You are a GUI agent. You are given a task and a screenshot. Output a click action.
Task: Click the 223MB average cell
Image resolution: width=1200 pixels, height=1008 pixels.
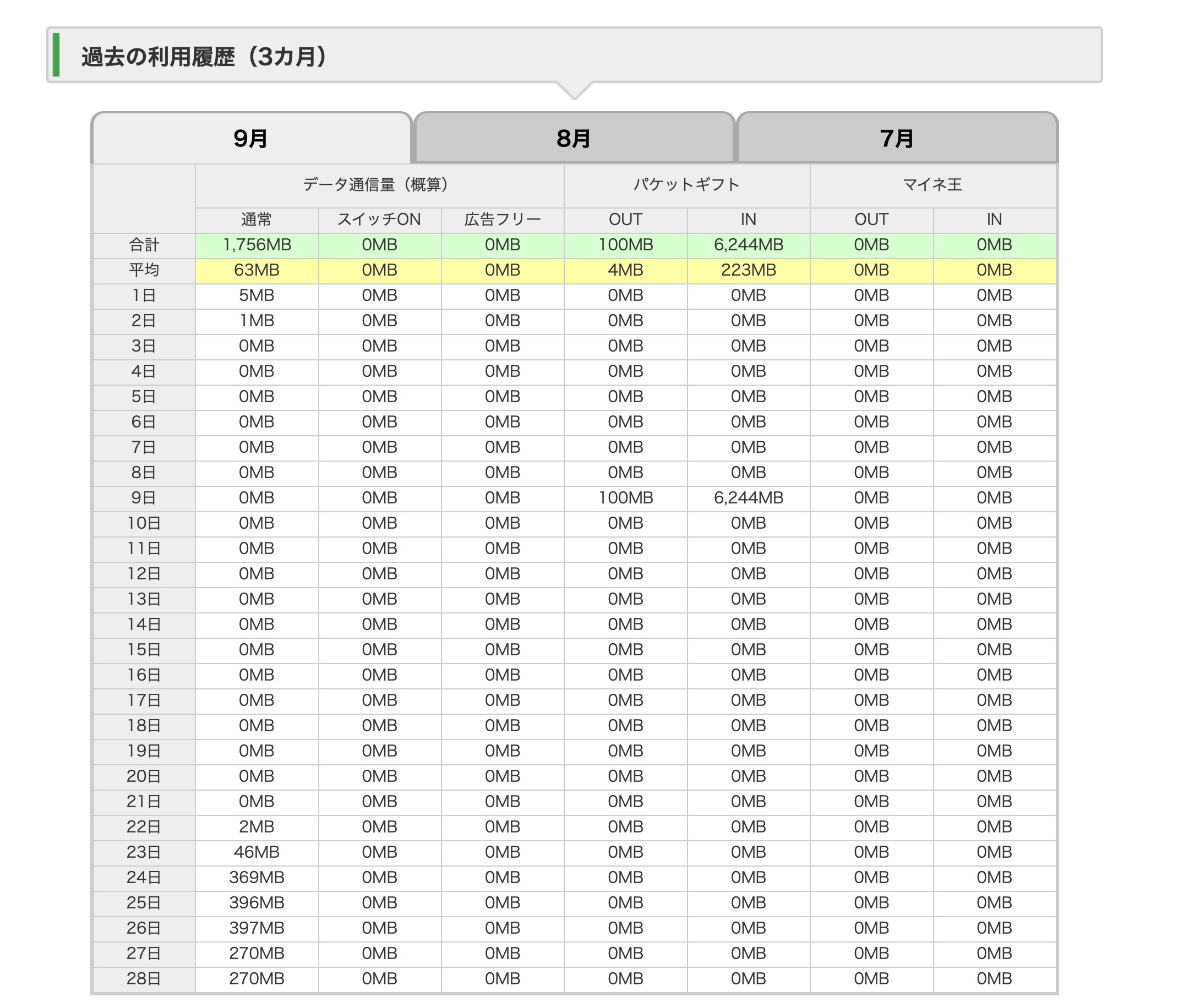click(x=748, y=270)
